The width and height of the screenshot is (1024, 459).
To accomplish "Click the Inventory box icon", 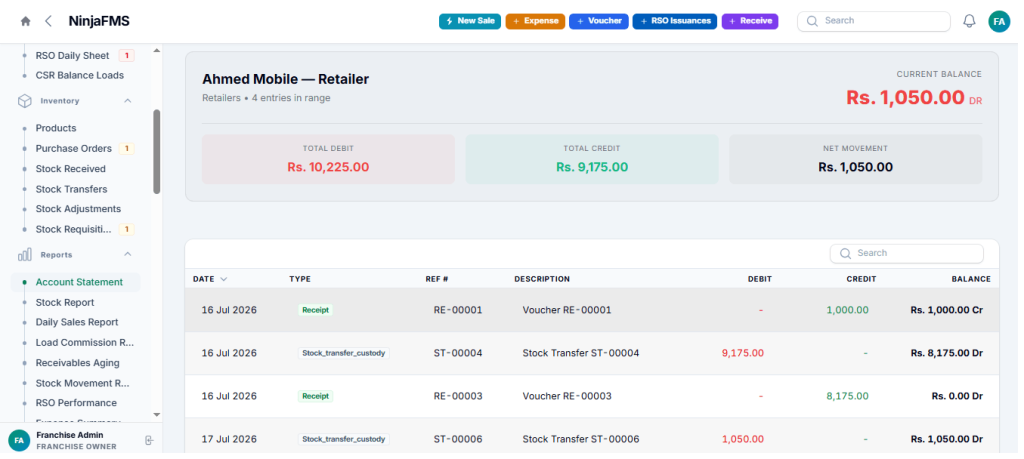I will point(25,101).
